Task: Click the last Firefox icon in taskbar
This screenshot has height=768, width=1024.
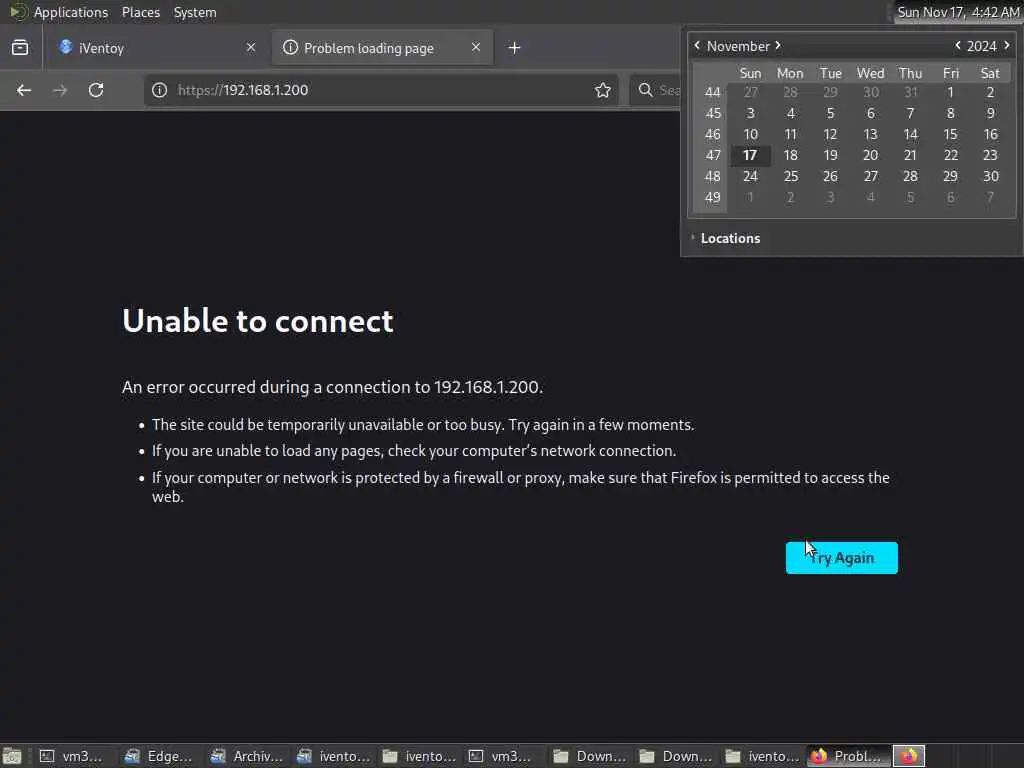Action: tap(908, 756)
